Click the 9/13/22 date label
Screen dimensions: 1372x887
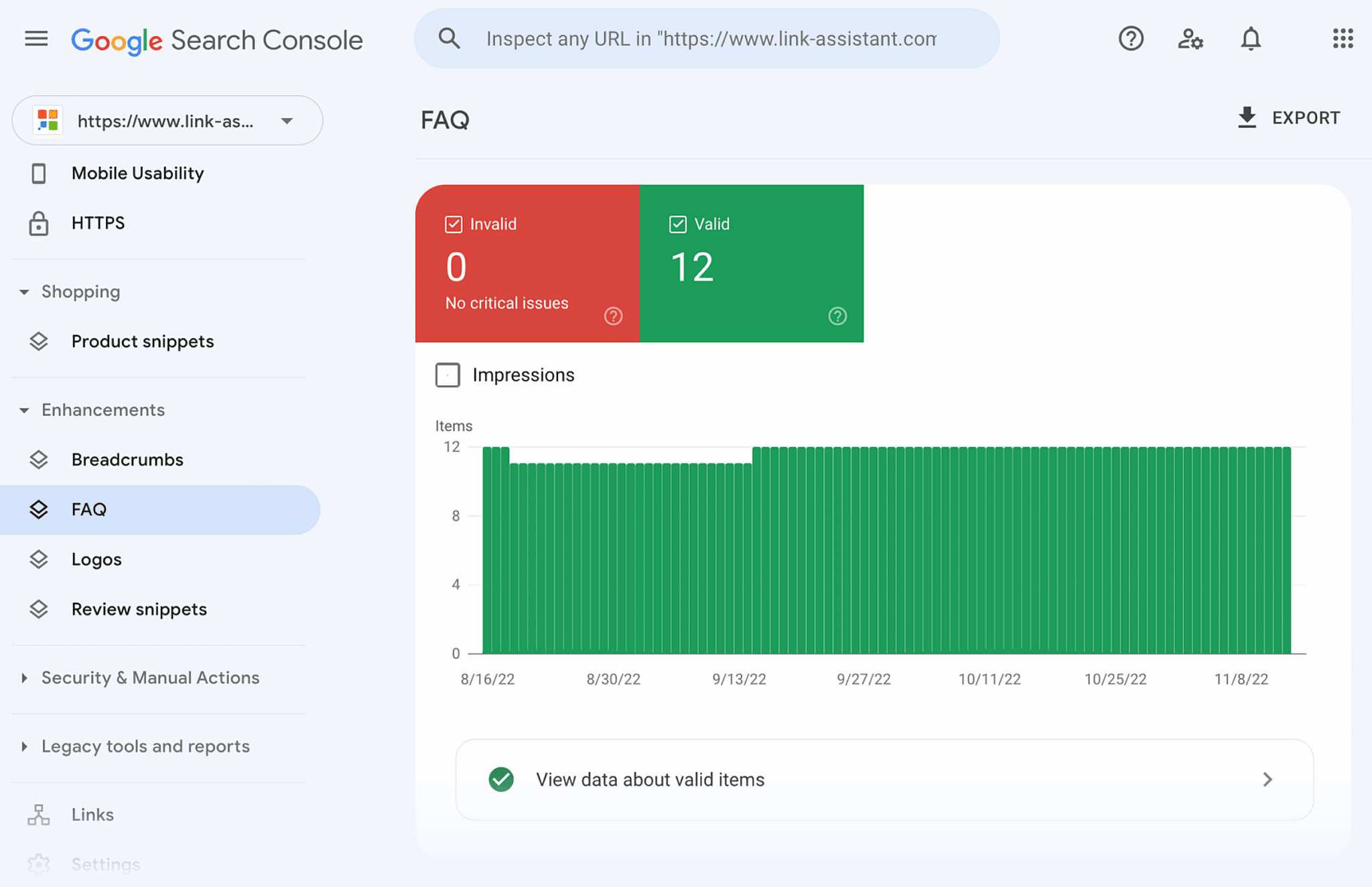click(x=739, y=679)
